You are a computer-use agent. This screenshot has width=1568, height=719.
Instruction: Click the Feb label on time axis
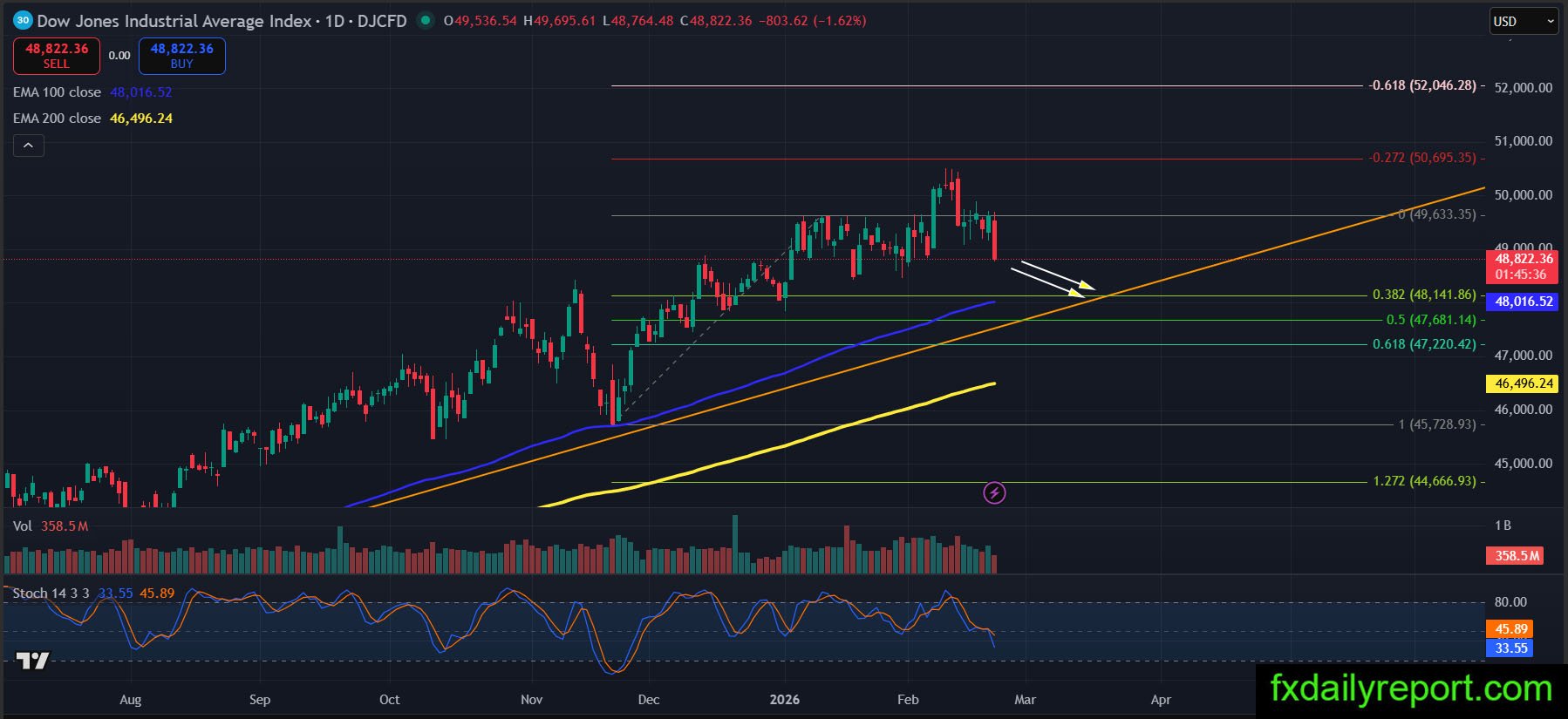click(x=908, y=700)
